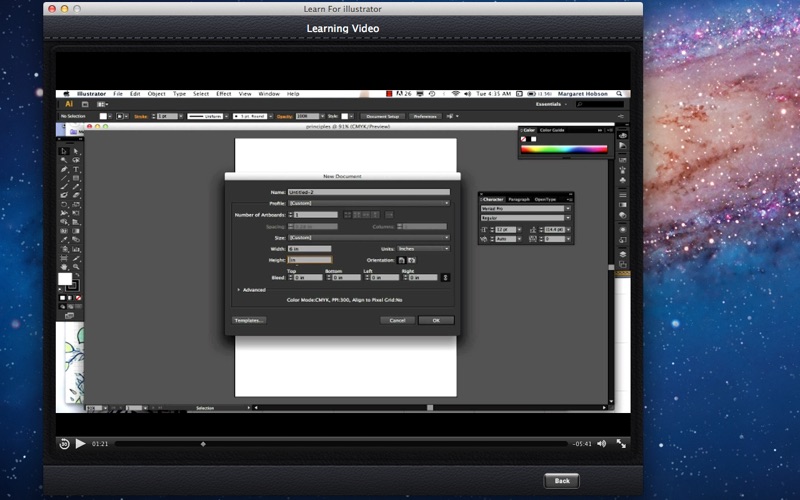Screen dimensions: 800x500
Task: Click the Top bleed stepper arrows
Action: click(x=290, y=278)
